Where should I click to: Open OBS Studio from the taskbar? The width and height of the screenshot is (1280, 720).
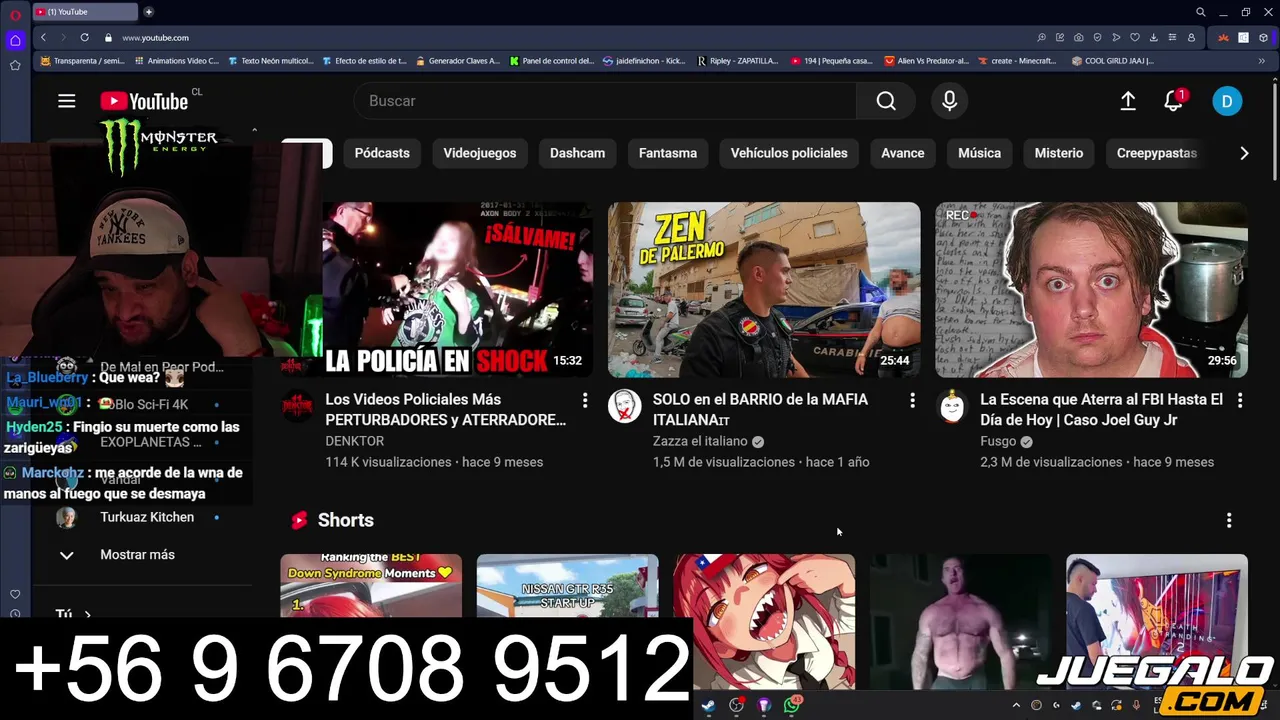[736, 705]
